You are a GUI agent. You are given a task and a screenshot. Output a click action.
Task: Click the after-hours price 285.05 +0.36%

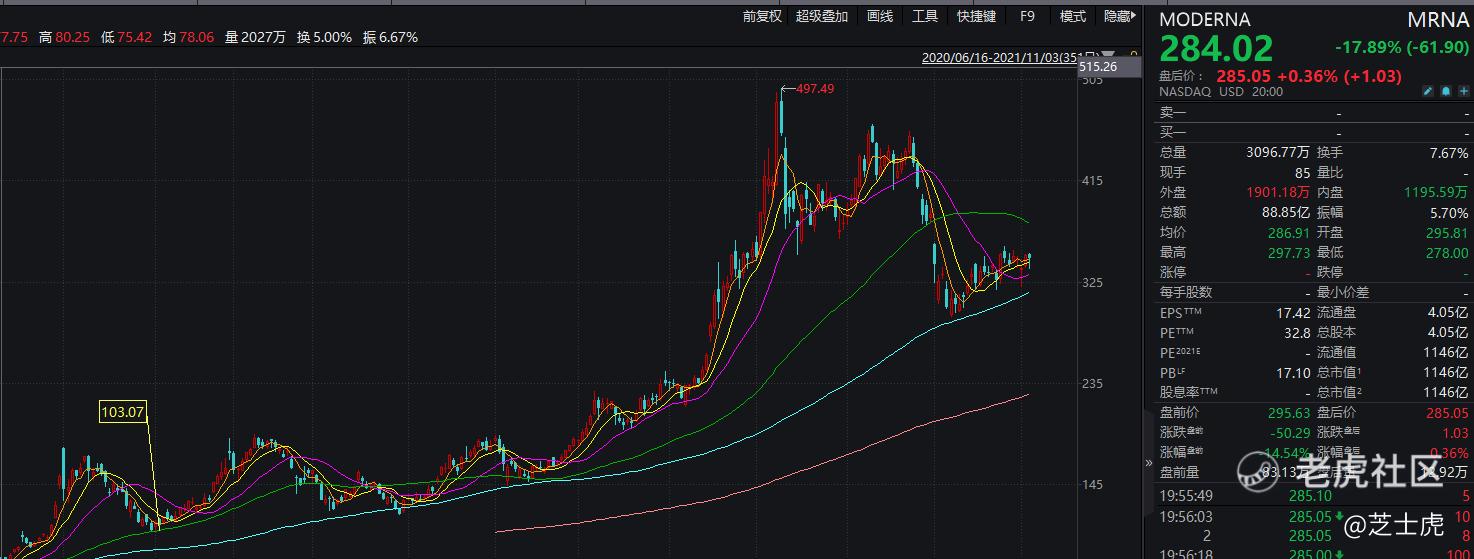tap(1309, 76)
